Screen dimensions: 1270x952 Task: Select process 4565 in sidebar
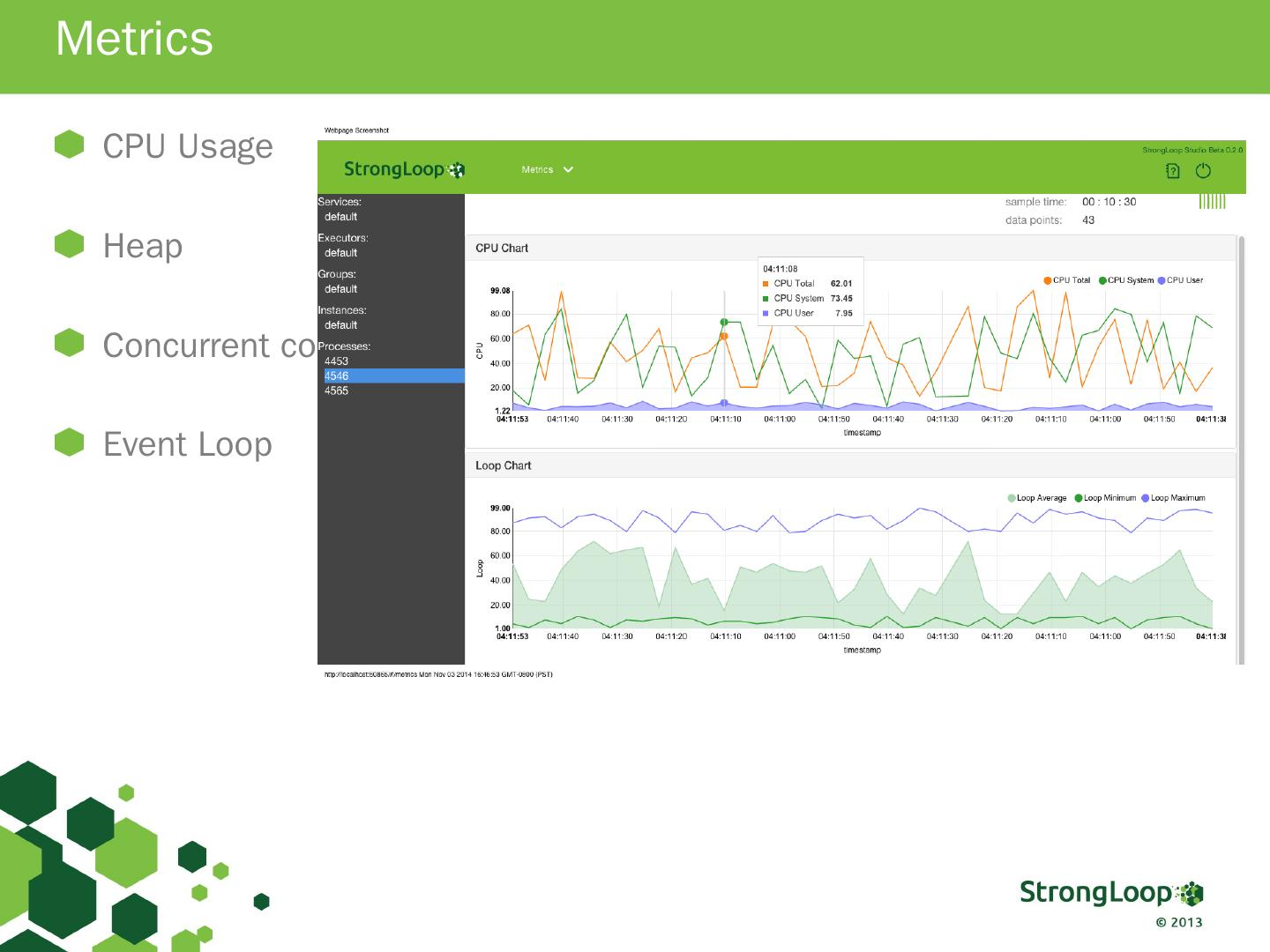[336, 390]
